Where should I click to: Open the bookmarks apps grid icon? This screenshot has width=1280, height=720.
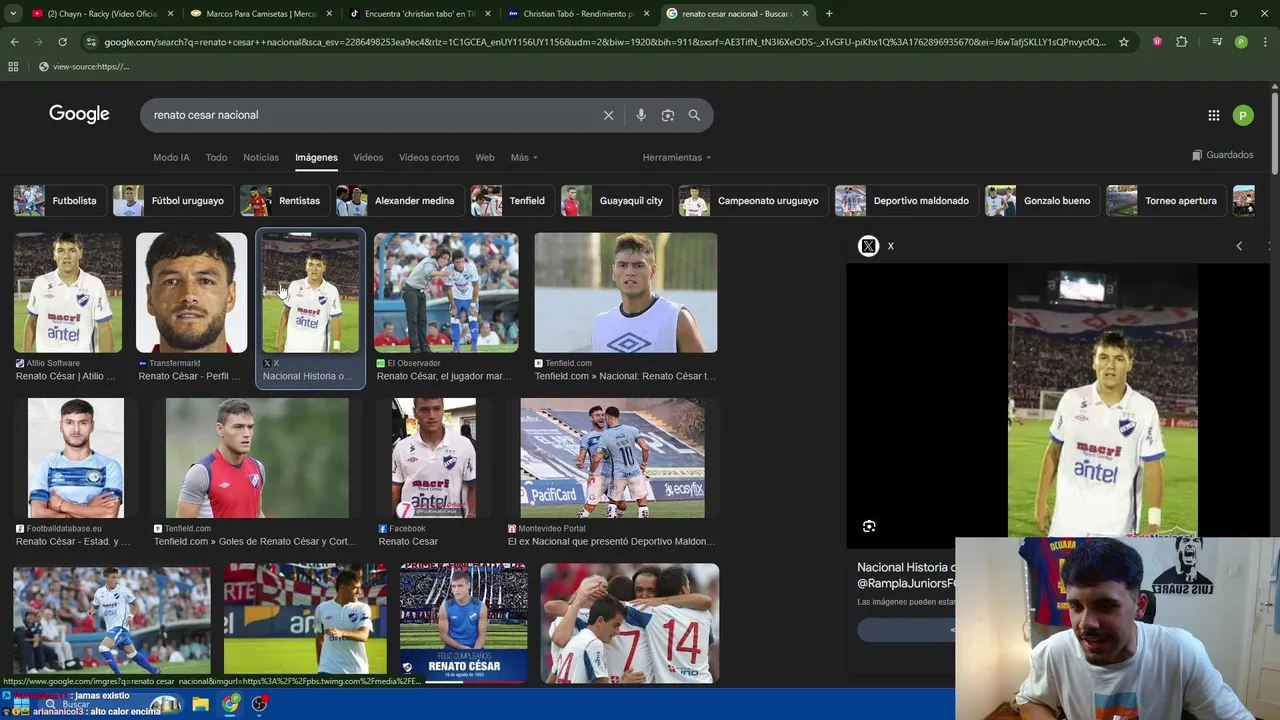click(13, 66)
